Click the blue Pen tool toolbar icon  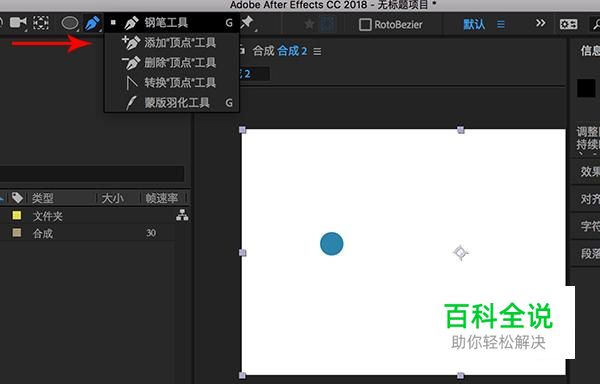92,23
